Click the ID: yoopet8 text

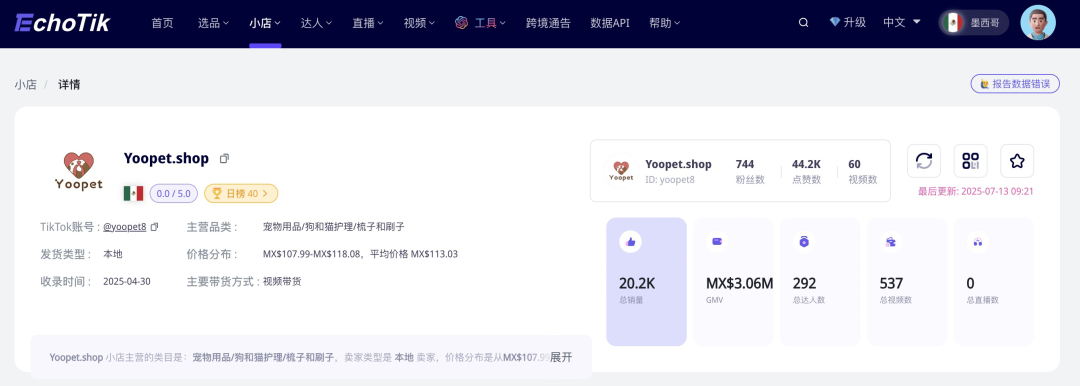tap(669, 180)
